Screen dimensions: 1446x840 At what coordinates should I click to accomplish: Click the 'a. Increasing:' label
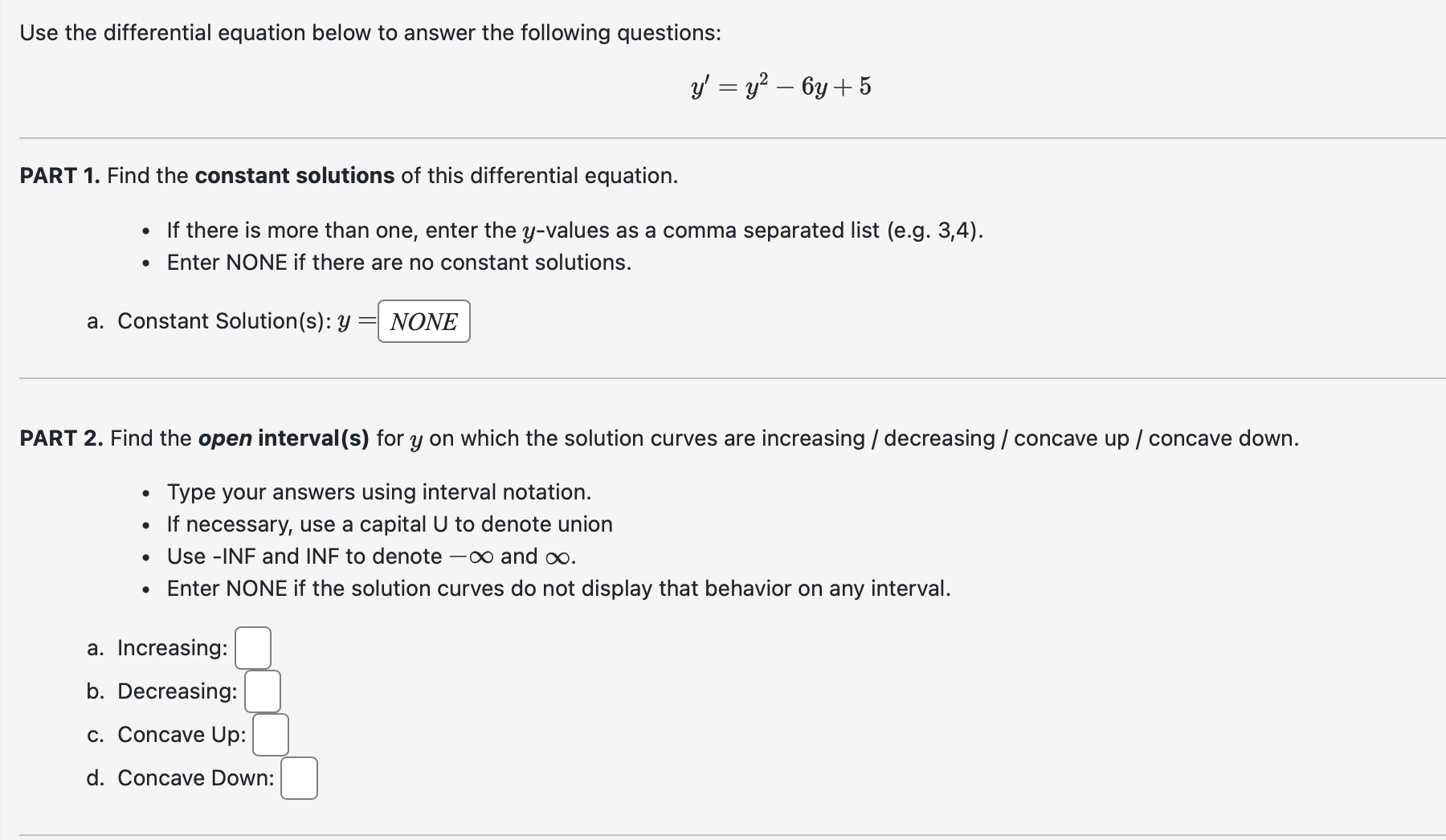[157, 647]
